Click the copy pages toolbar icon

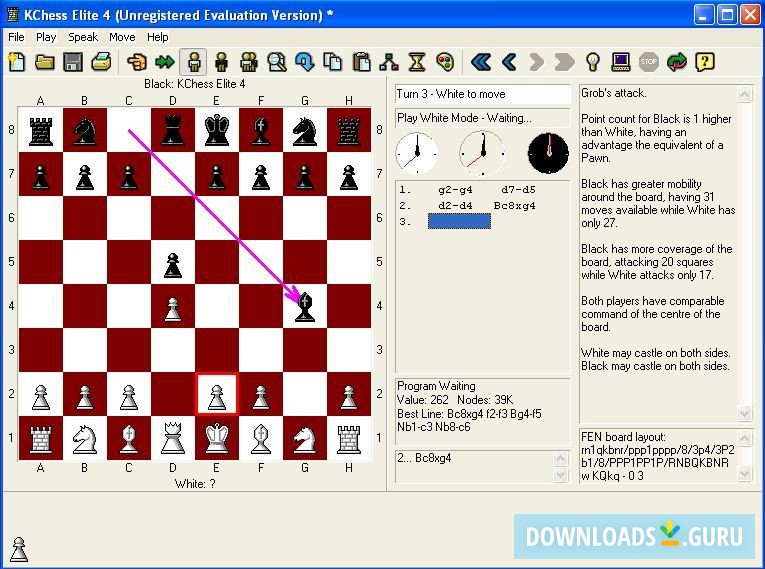click(333, 62)
